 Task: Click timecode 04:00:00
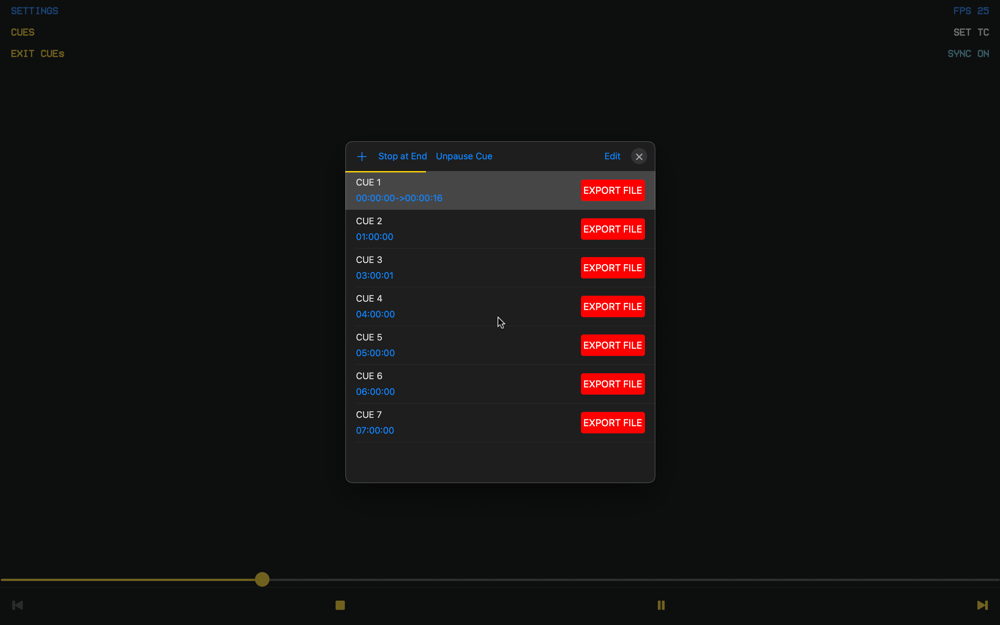click(x=375, y=314)
